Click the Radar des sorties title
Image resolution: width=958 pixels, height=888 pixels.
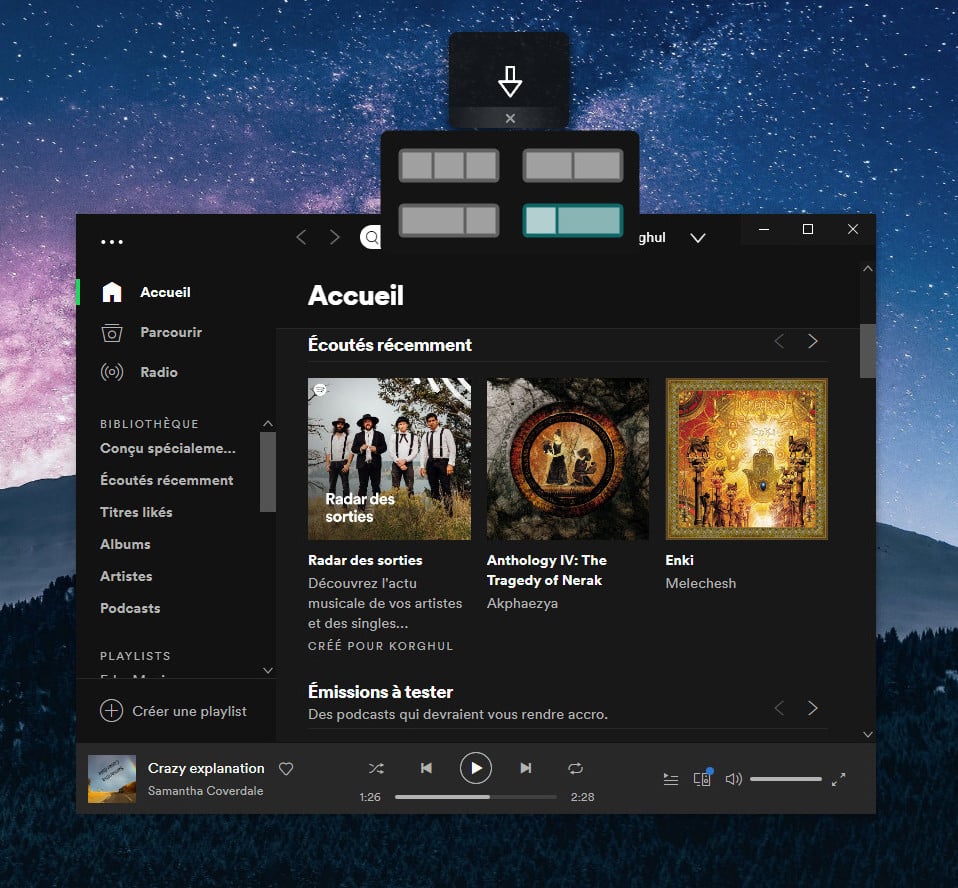(365, 560)
